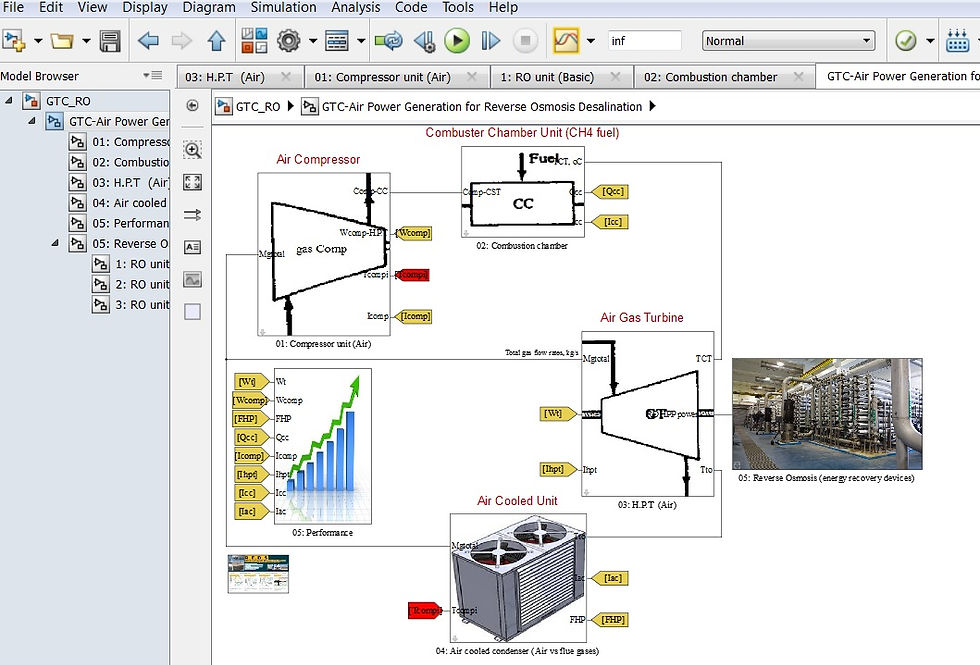Insert an Area box from the palette
This screenshot has height=665, width=980.
pyautogui.click(x=192, y=312)
